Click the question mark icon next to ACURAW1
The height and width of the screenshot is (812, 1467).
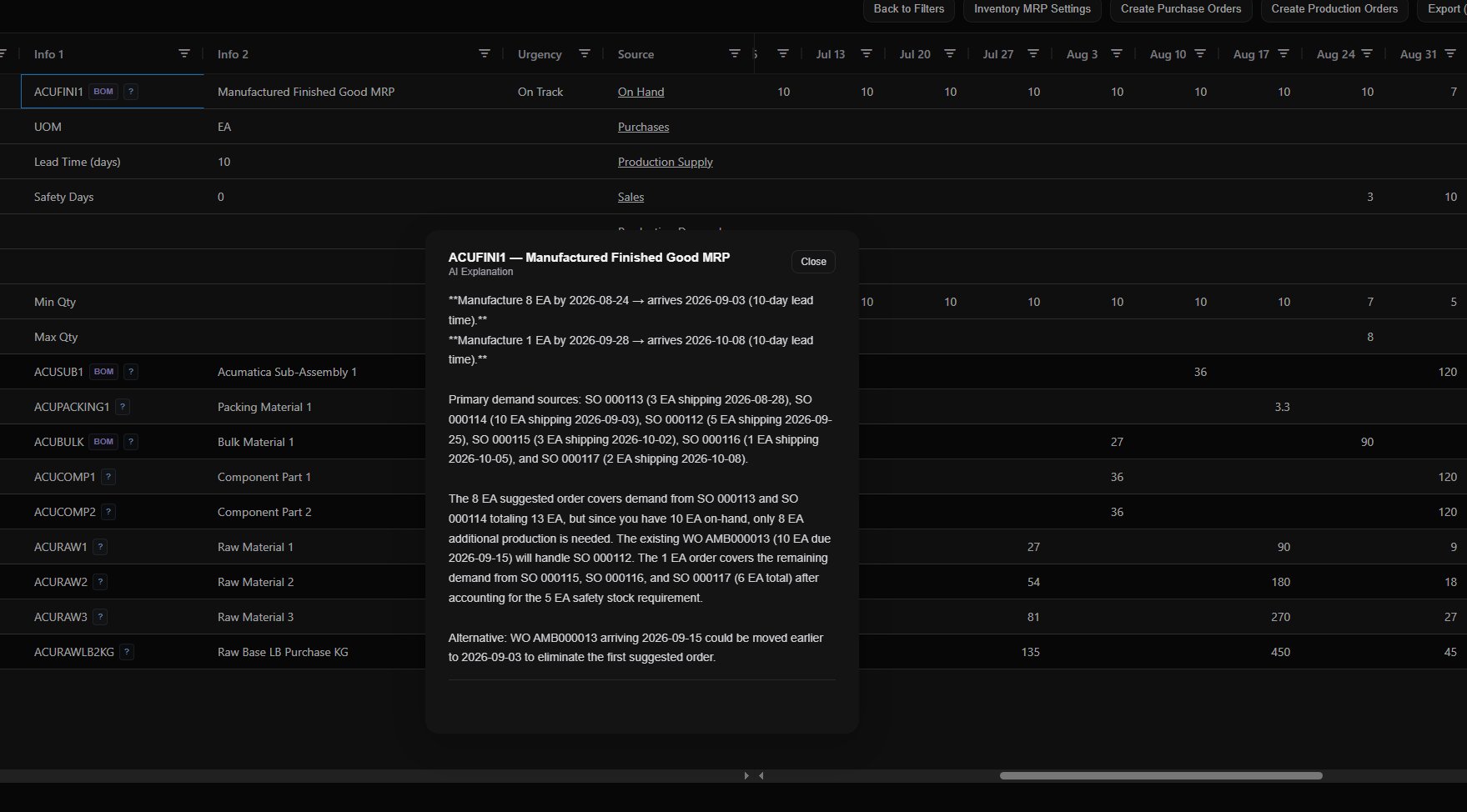[100, 547]
